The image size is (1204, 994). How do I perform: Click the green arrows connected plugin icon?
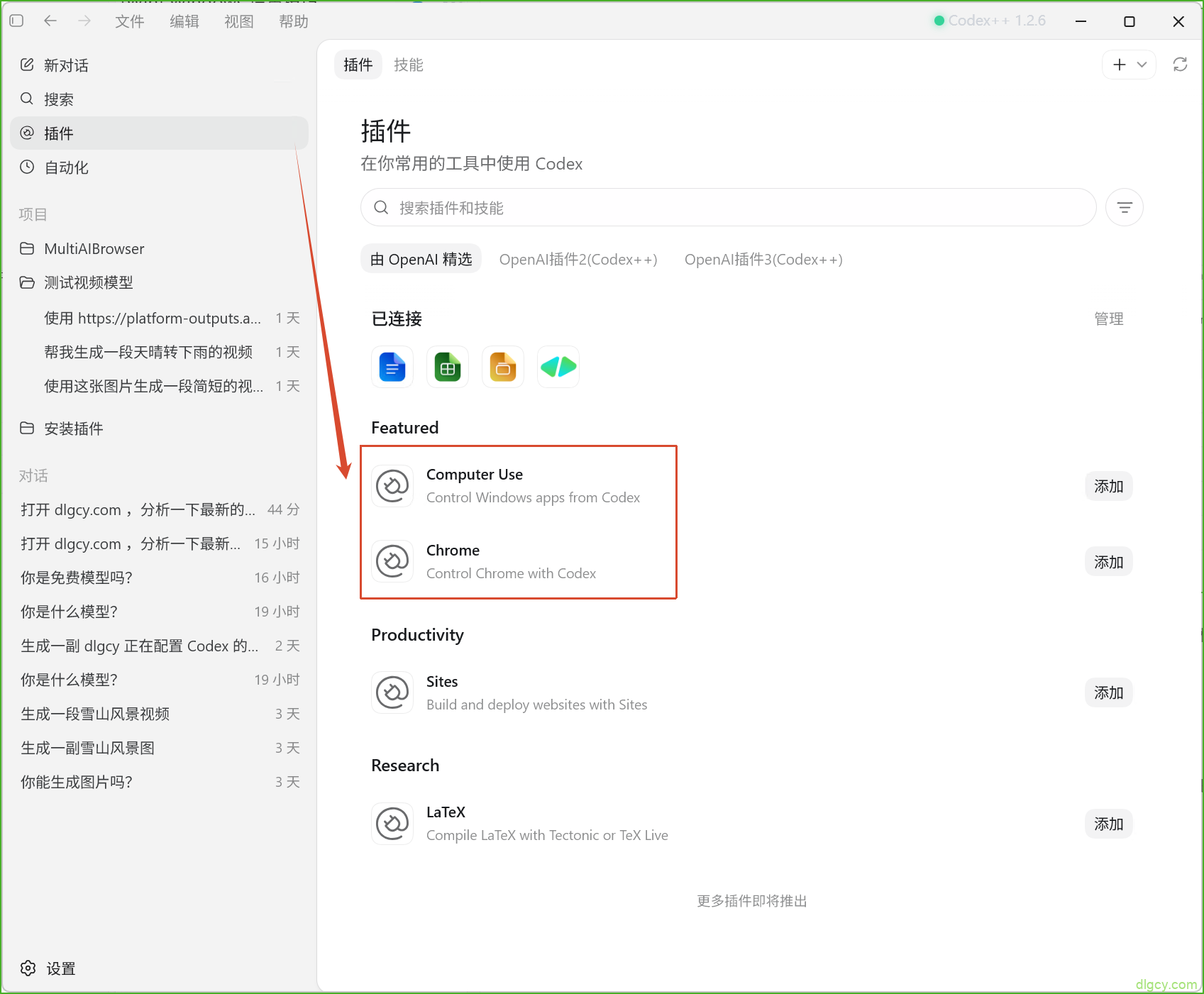coord(558,367)
